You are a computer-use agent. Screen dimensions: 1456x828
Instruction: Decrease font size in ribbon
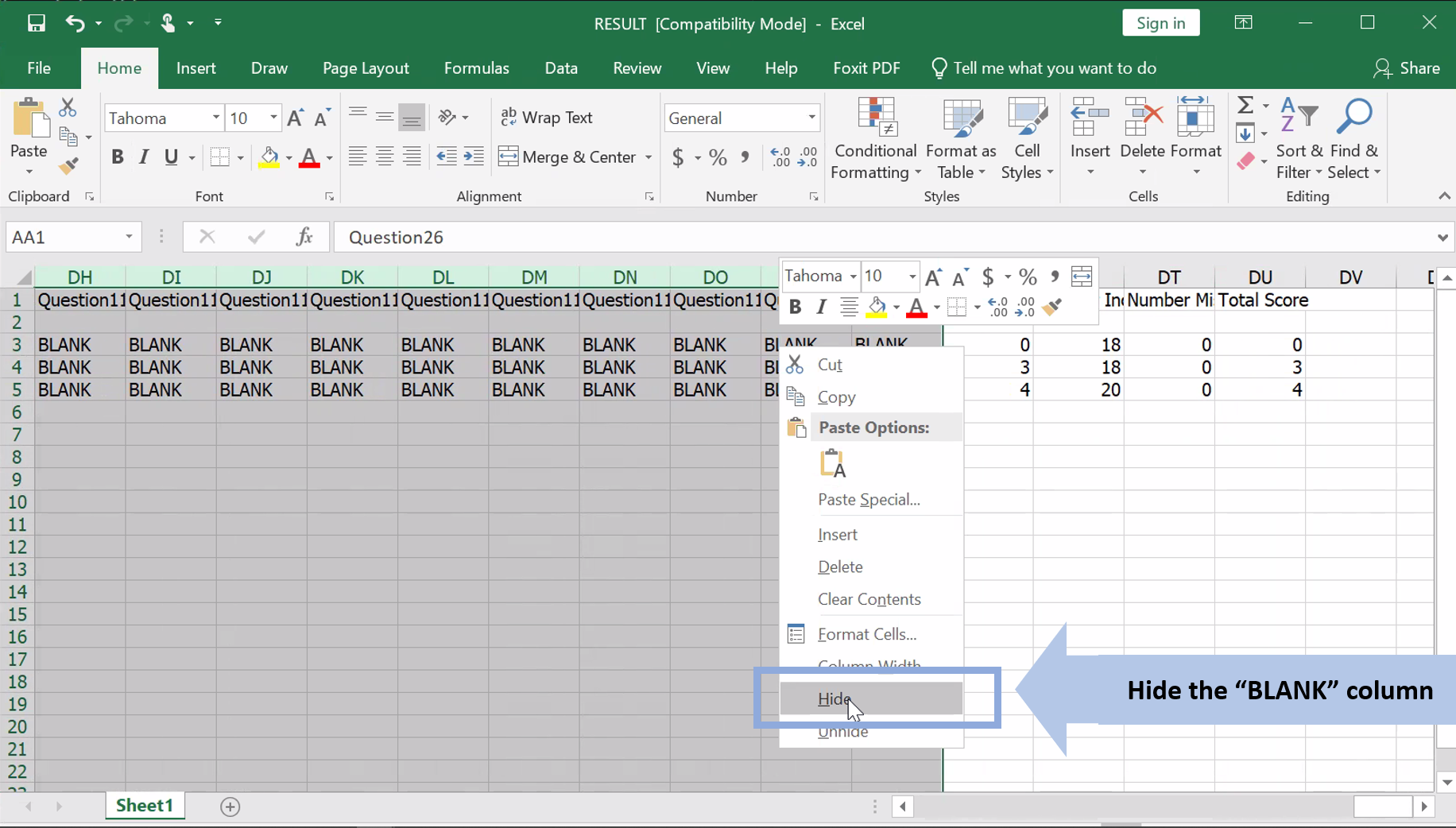pyautogui.click(x=321, y=118)
